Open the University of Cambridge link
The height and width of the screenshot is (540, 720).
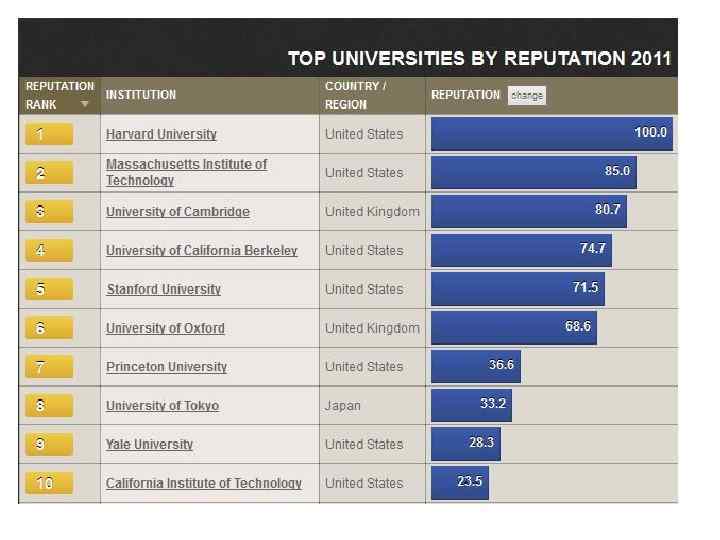coord(178,212)
